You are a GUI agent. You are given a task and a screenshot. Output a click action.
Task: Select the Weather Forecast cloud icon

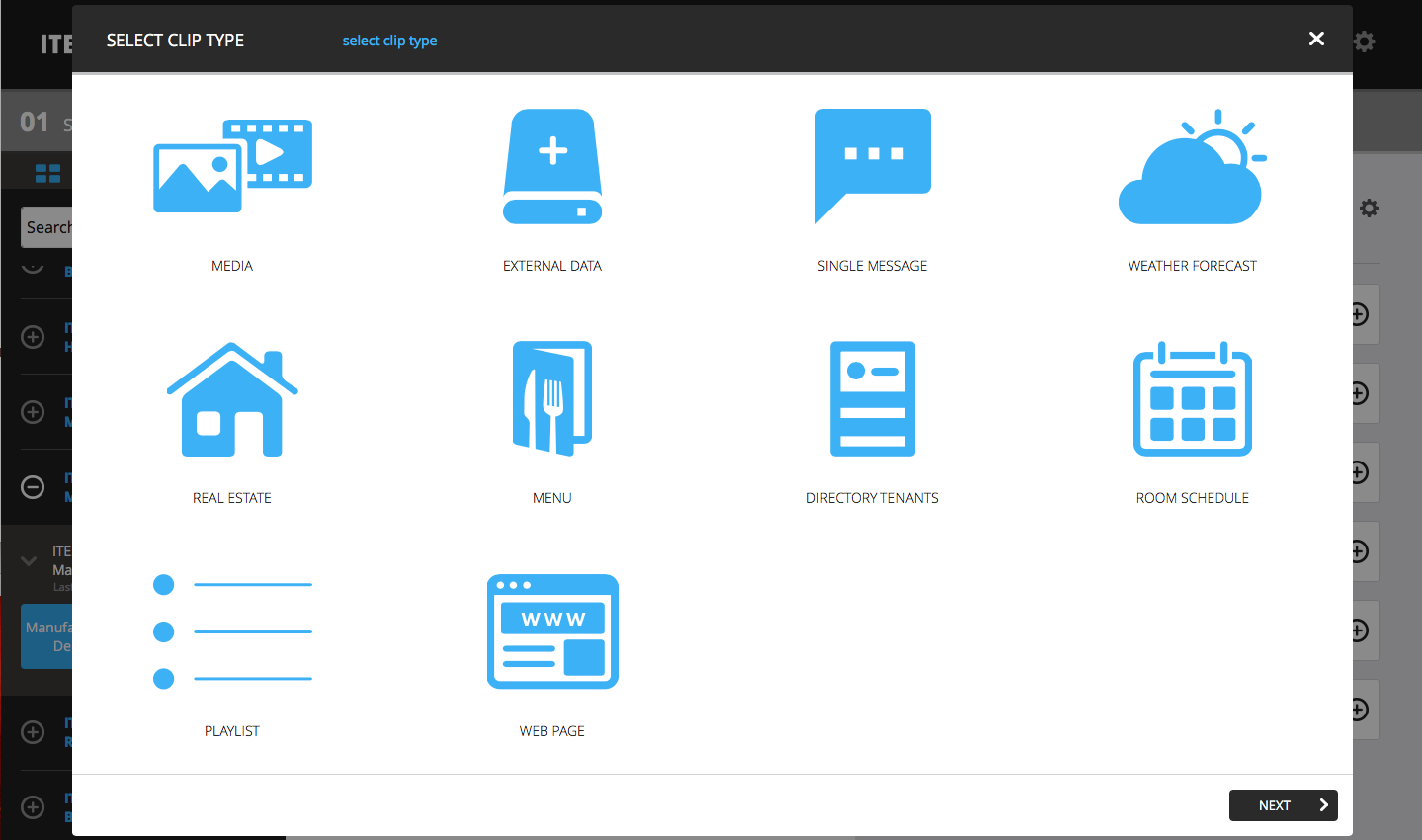(x=1193, y=166)
